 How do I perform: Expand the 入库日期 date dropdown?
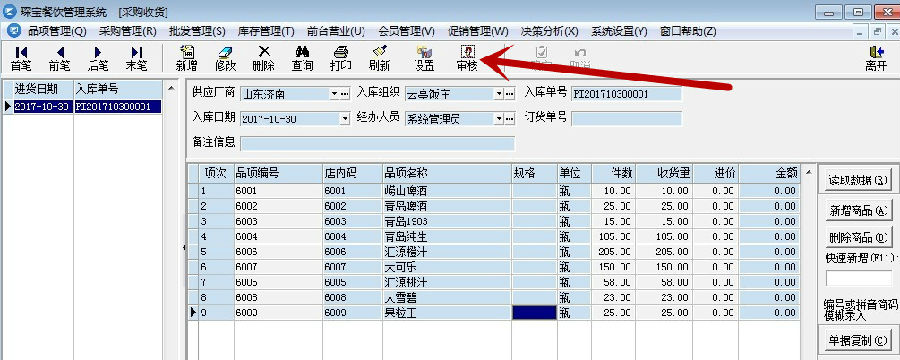345,119
